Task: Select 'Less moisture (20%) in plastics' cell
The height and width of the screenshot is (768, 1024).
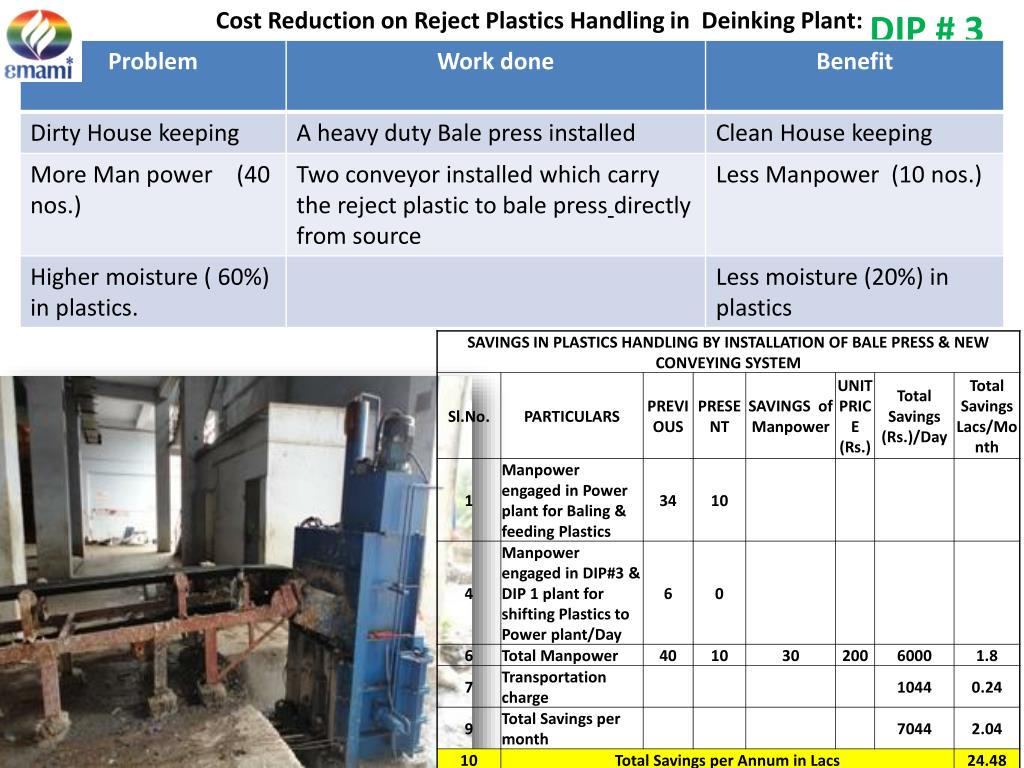Action: click(854, 291)
